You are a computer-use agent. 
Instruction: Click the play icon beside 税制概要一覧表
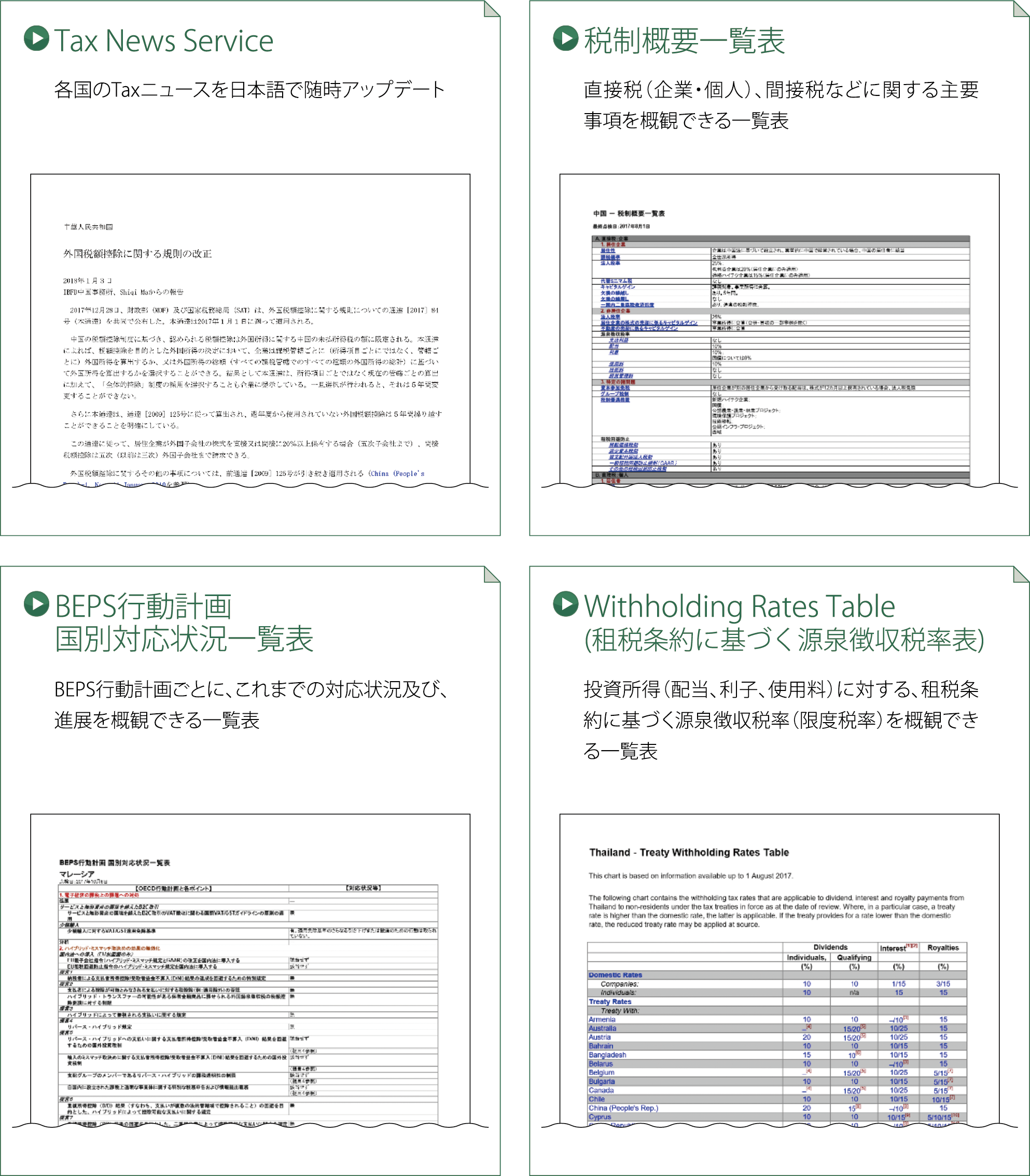coord(566,38)
